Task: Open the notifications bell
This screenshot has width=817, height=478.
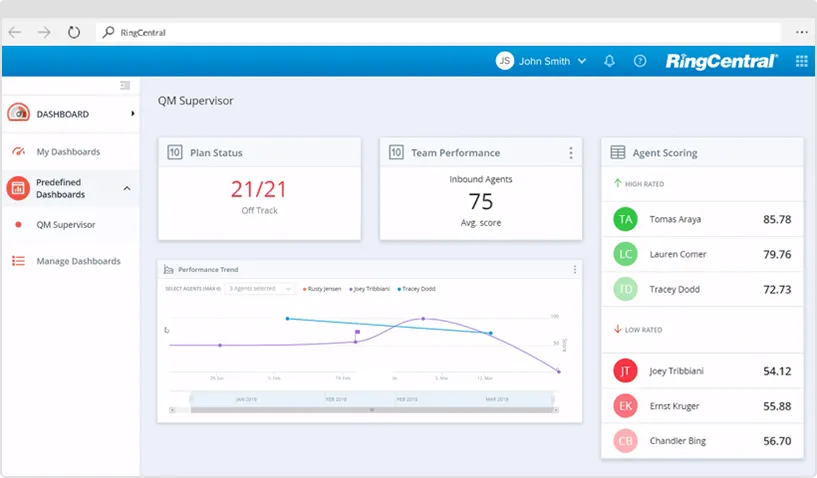Action: pyautogui.click(x=609, y=61)
